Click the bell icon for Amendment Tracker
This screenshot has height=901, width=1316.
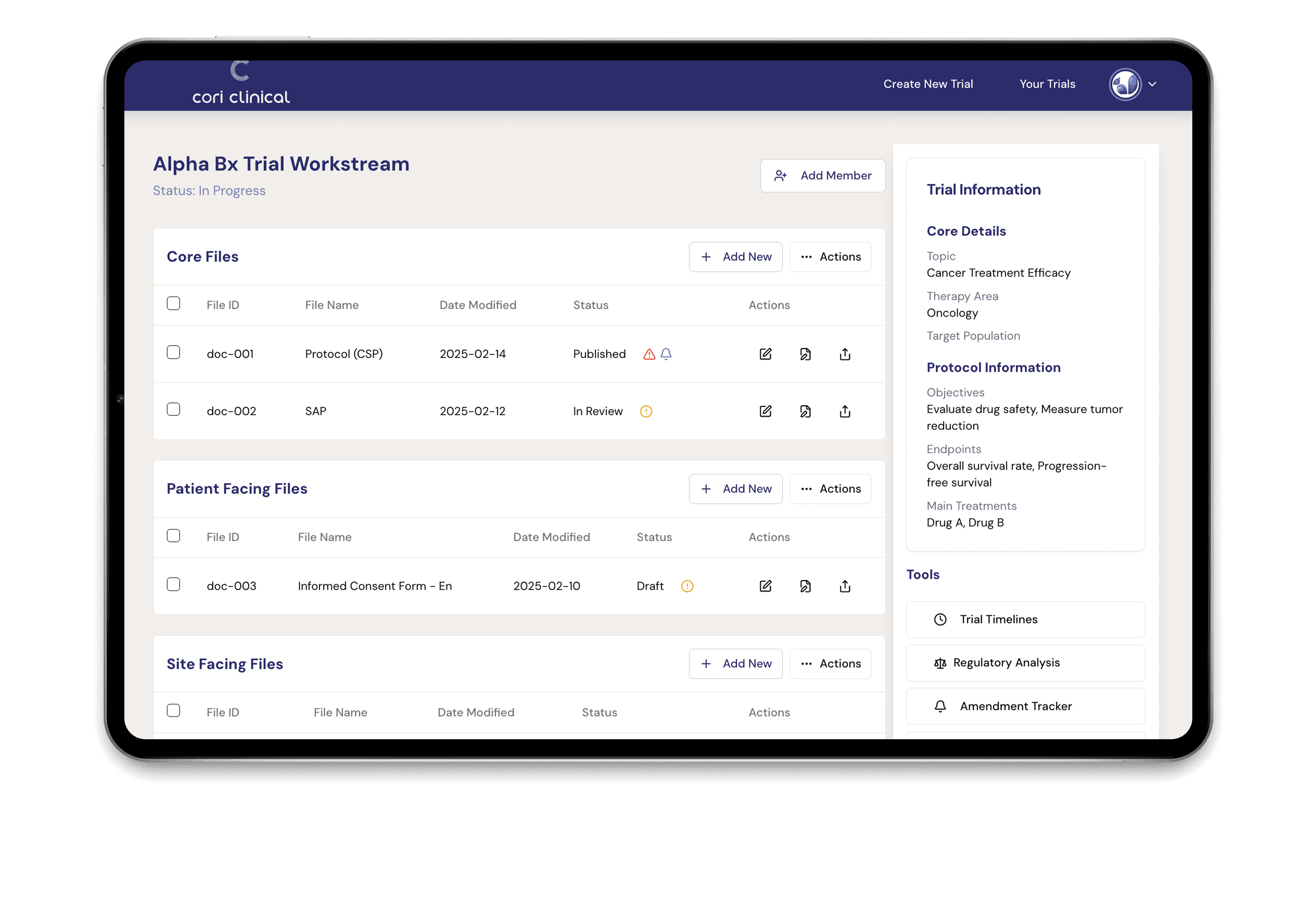point(940,706)
